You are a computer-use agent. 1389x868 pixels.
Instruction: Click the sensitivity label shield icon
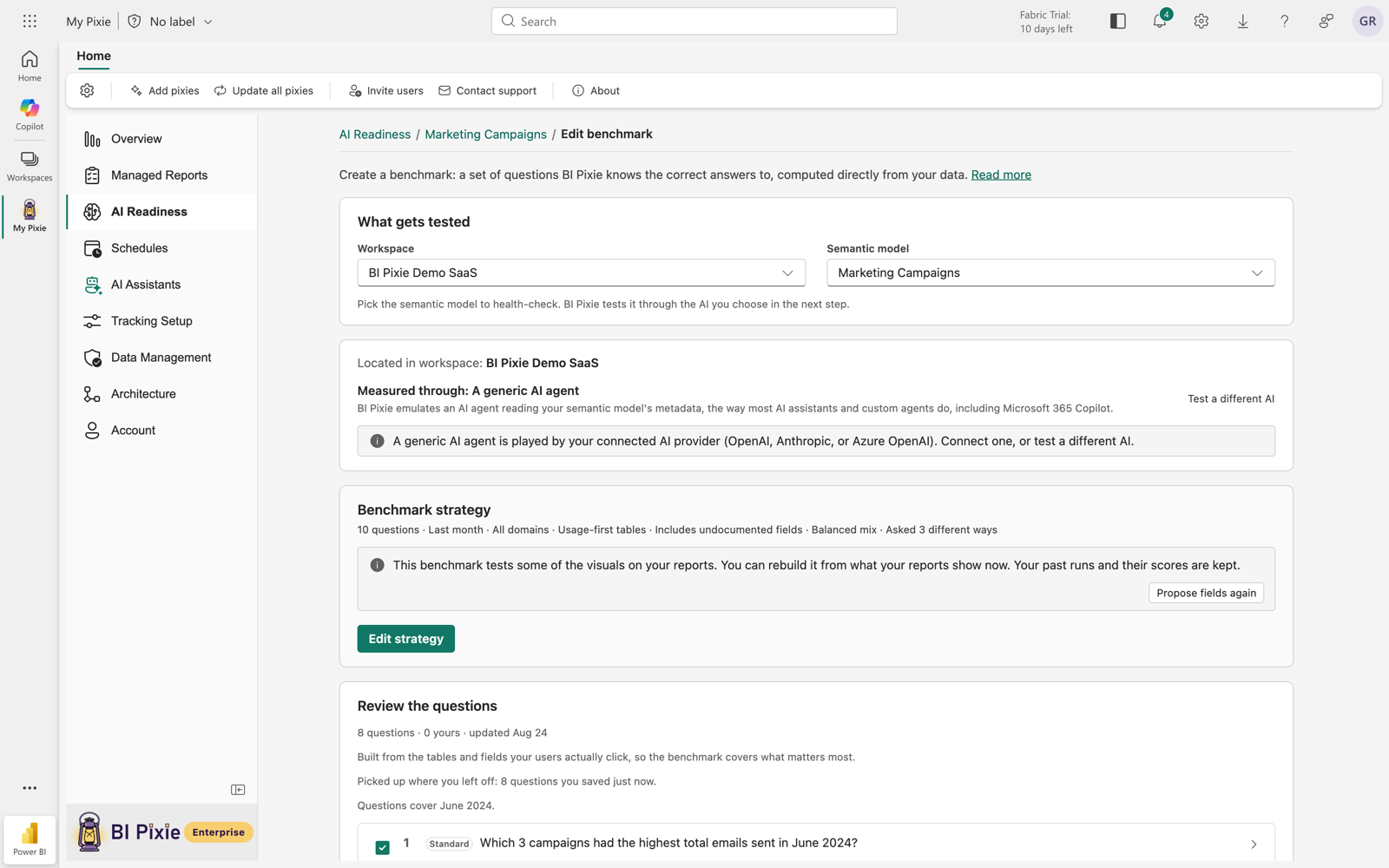tap(135, 21)
